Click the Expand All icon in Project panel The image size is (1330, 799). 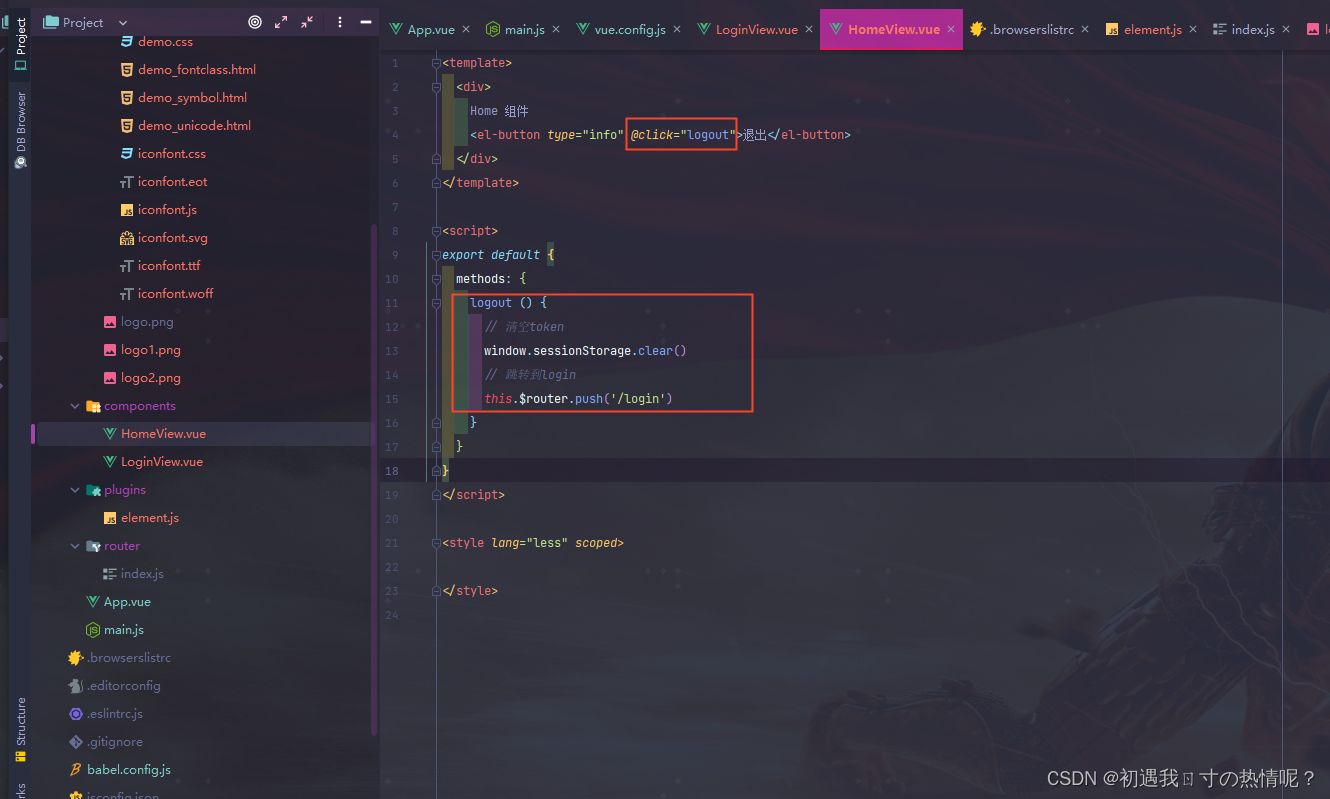pyautogui.click(x=281, y=22)
